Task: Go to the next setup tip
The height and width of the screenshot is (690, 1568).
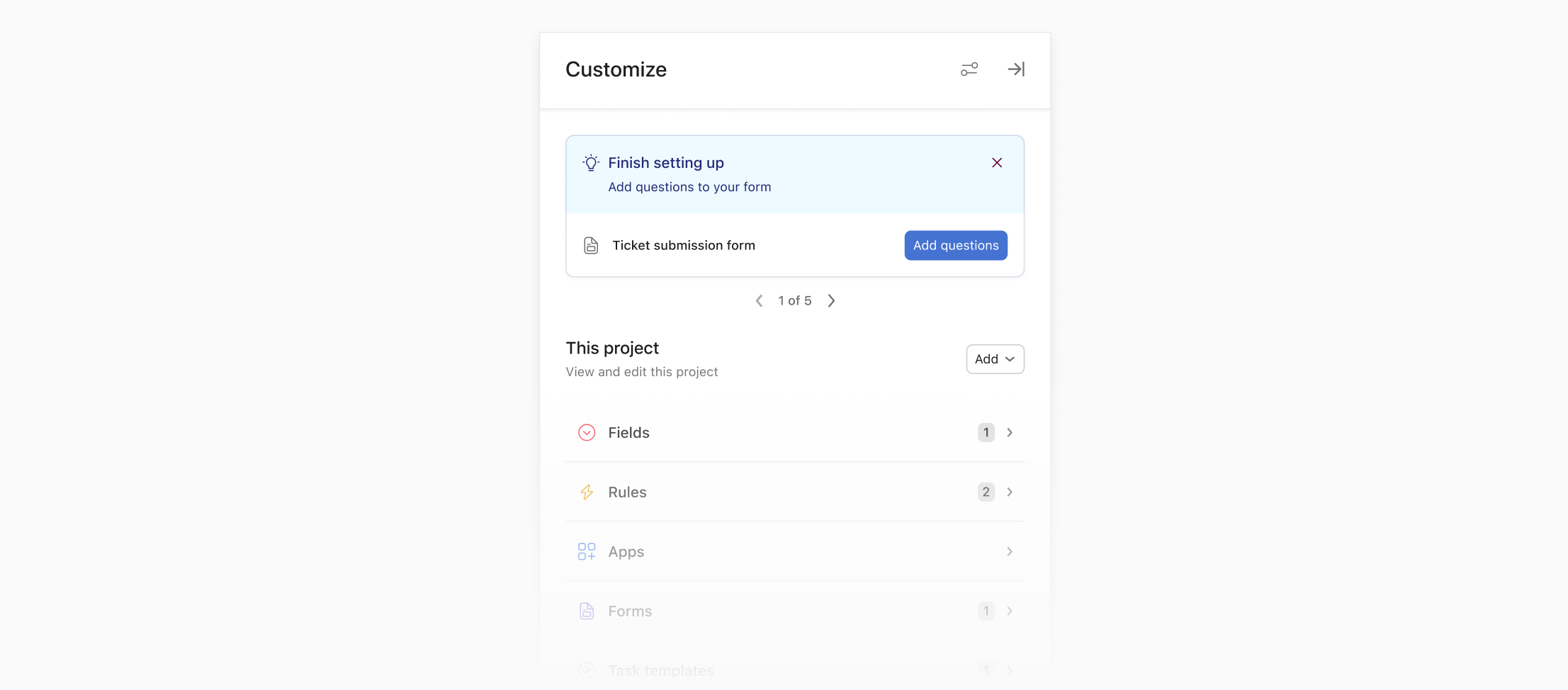Action: click(x=832, y=301)
